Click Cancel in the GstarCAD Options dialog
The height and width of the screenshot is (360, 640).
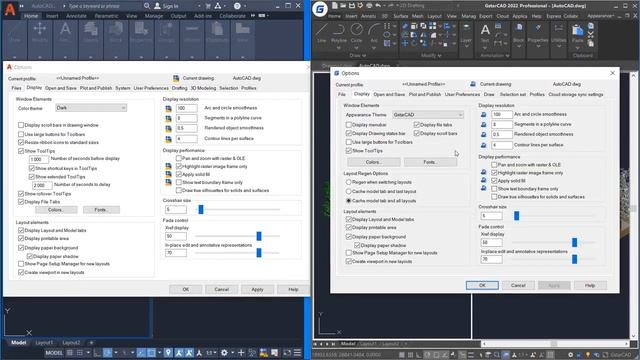[518, 285]
